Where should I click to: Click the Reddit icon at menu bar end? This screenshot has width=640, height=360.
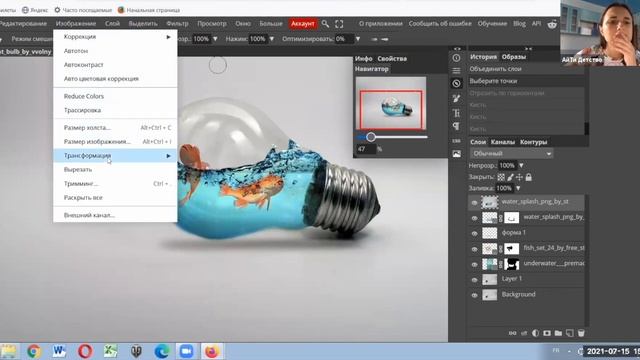coord(552,24)
